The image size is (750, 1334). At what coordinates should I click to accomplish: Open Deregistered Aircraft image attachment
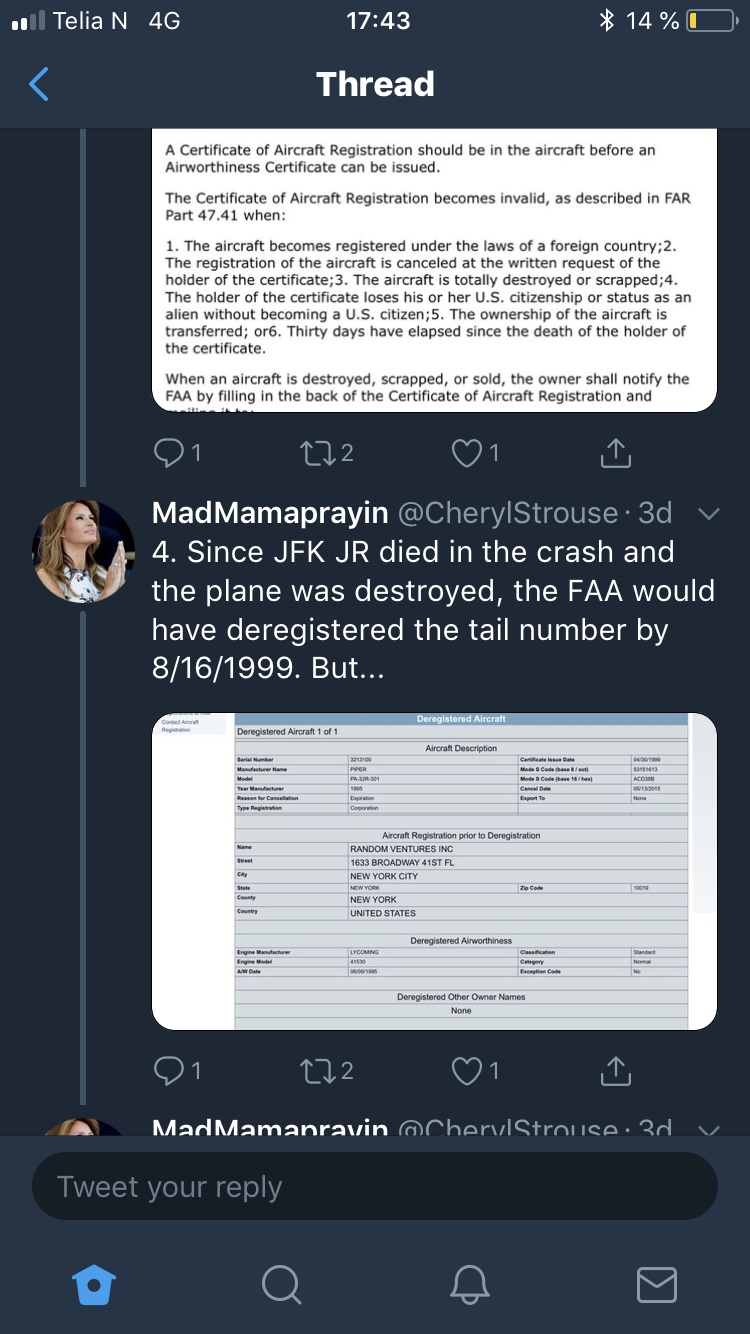(x=434, y=870)
